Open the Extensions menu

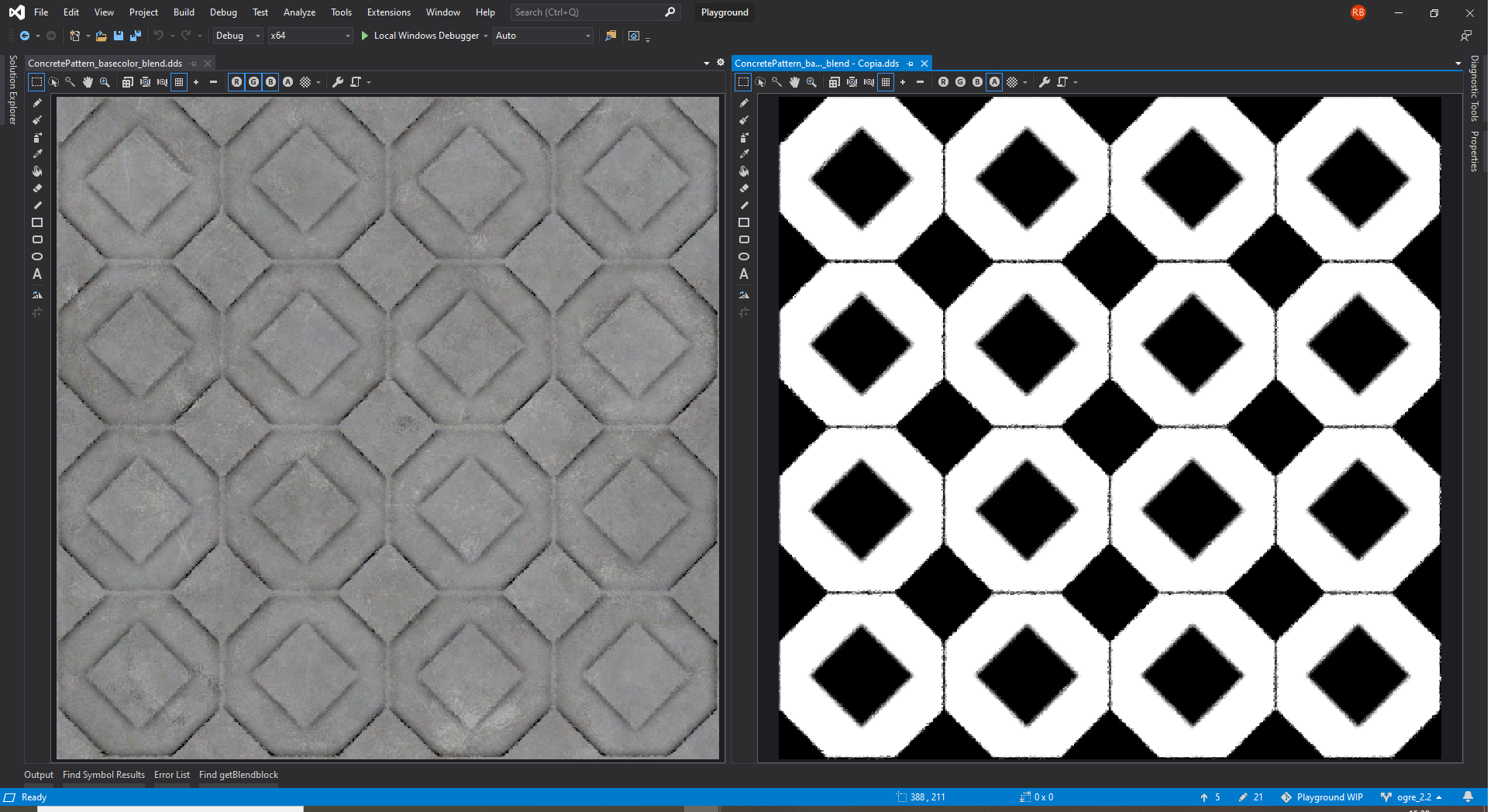(388, 12)
